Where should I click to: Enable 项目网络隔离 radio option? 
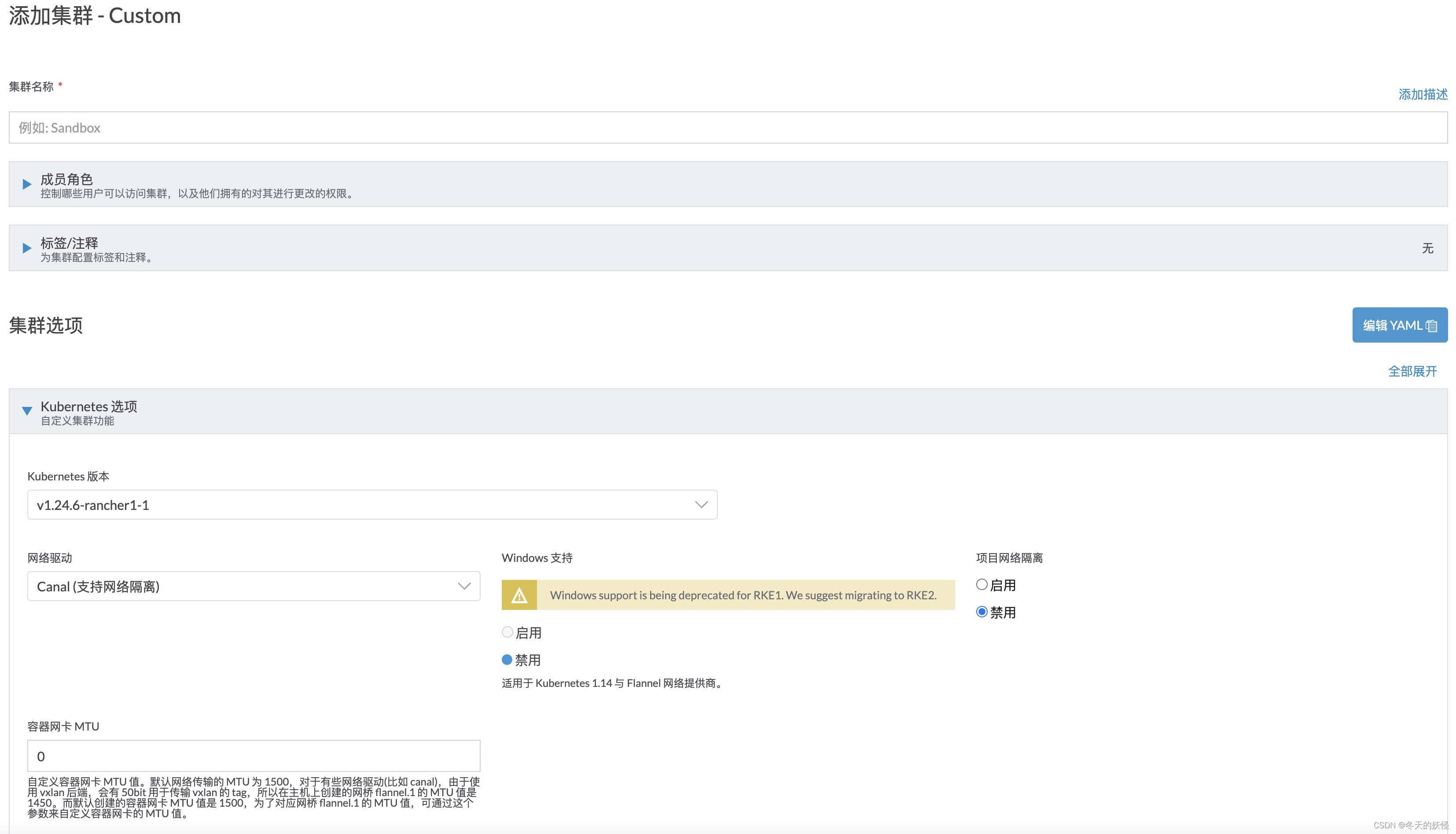click(982, 585)
